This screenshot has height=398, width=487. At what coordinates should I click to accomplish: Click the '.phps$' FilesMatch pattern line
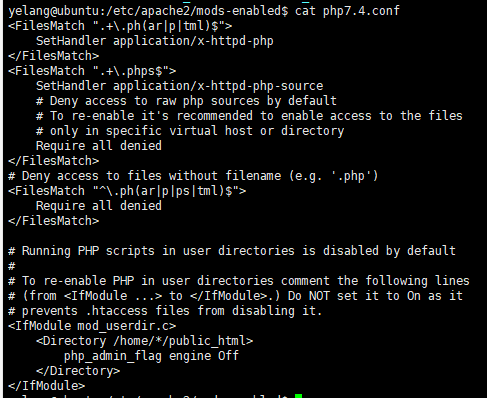coord(92,71)
